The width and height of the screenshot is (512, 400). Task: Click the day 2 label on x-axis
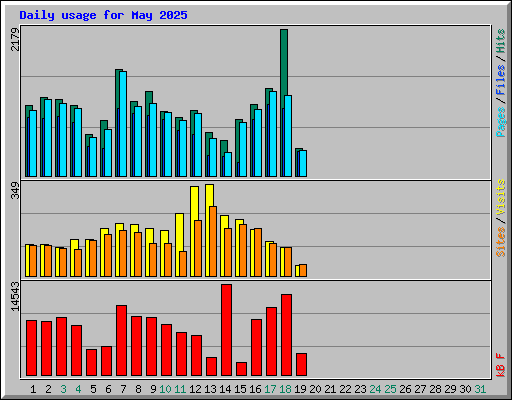pos(48,389)
